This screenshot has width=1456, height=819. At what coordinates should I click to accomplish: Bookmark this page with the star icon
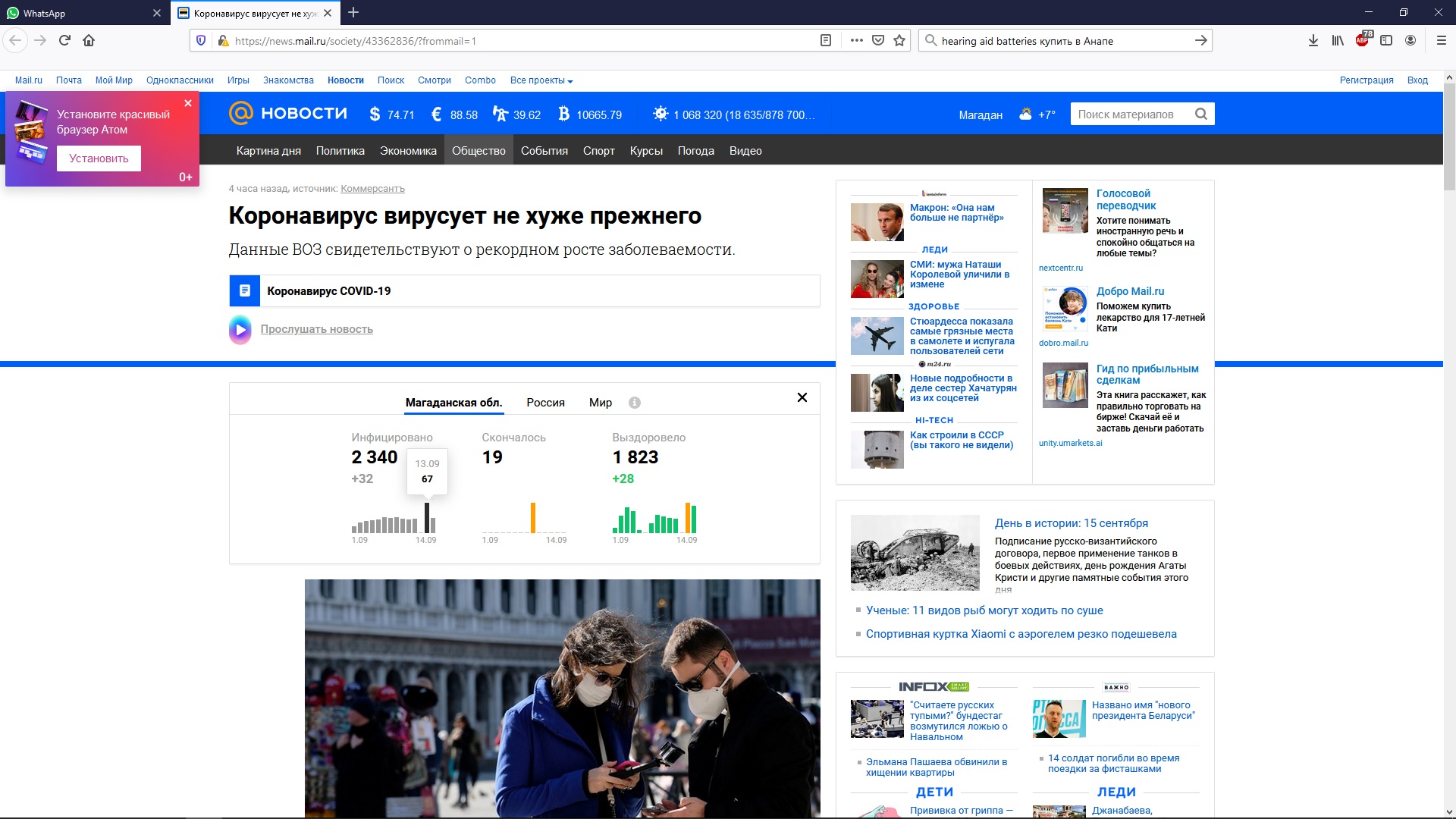point(899,41)
